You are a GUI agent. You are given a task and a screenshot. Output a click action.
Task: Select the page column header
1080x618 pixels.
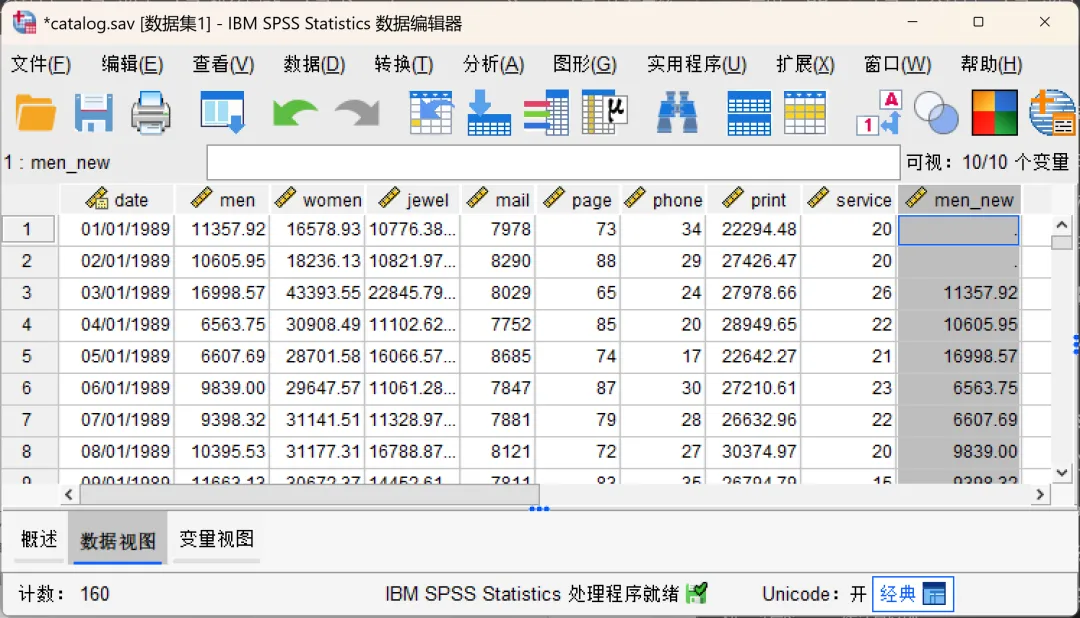point(577,200)
